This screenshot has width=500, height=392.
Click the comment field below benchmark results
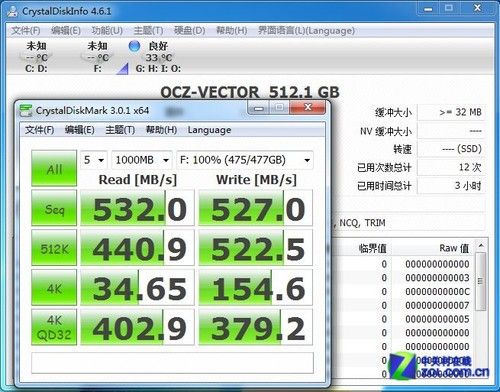(x=172, y=363)
